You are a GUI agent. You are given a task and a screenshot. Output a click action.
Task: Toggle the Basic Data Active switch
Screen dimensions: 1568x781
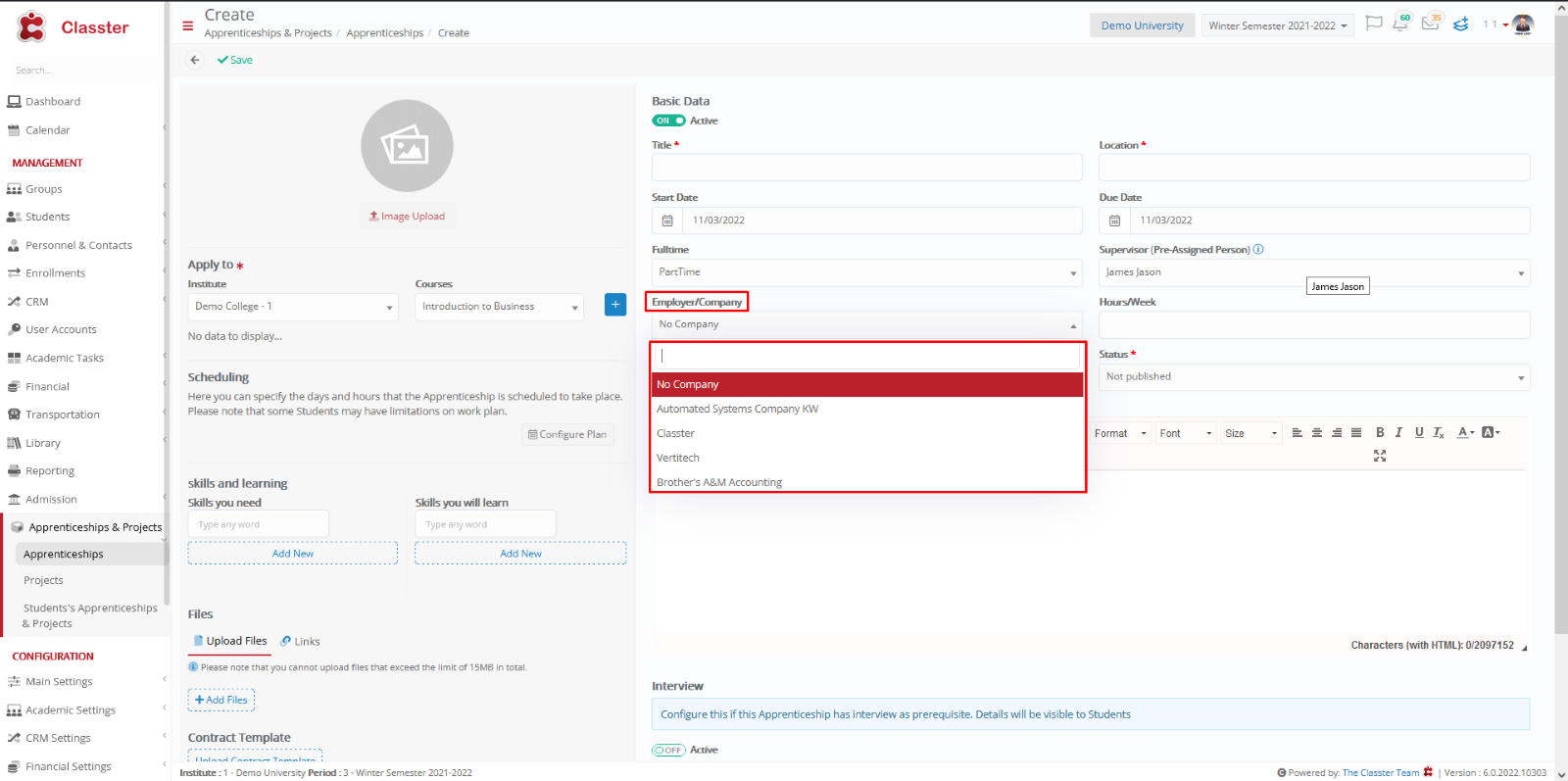tap(668, 121)
